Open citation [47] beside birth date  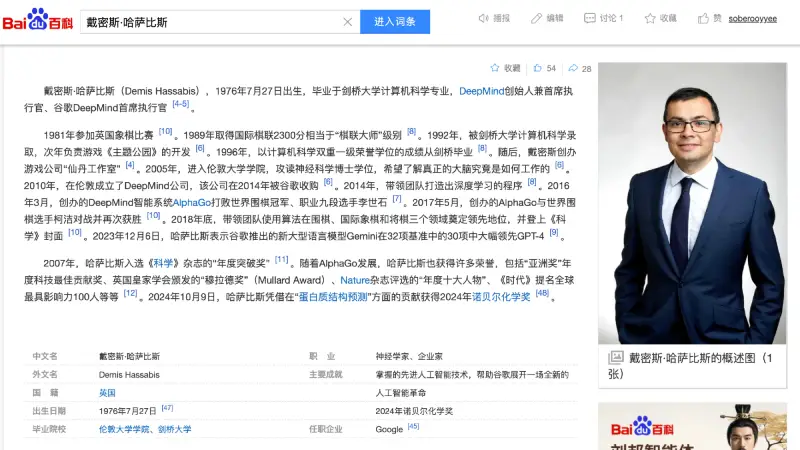(x=167, y=408)
